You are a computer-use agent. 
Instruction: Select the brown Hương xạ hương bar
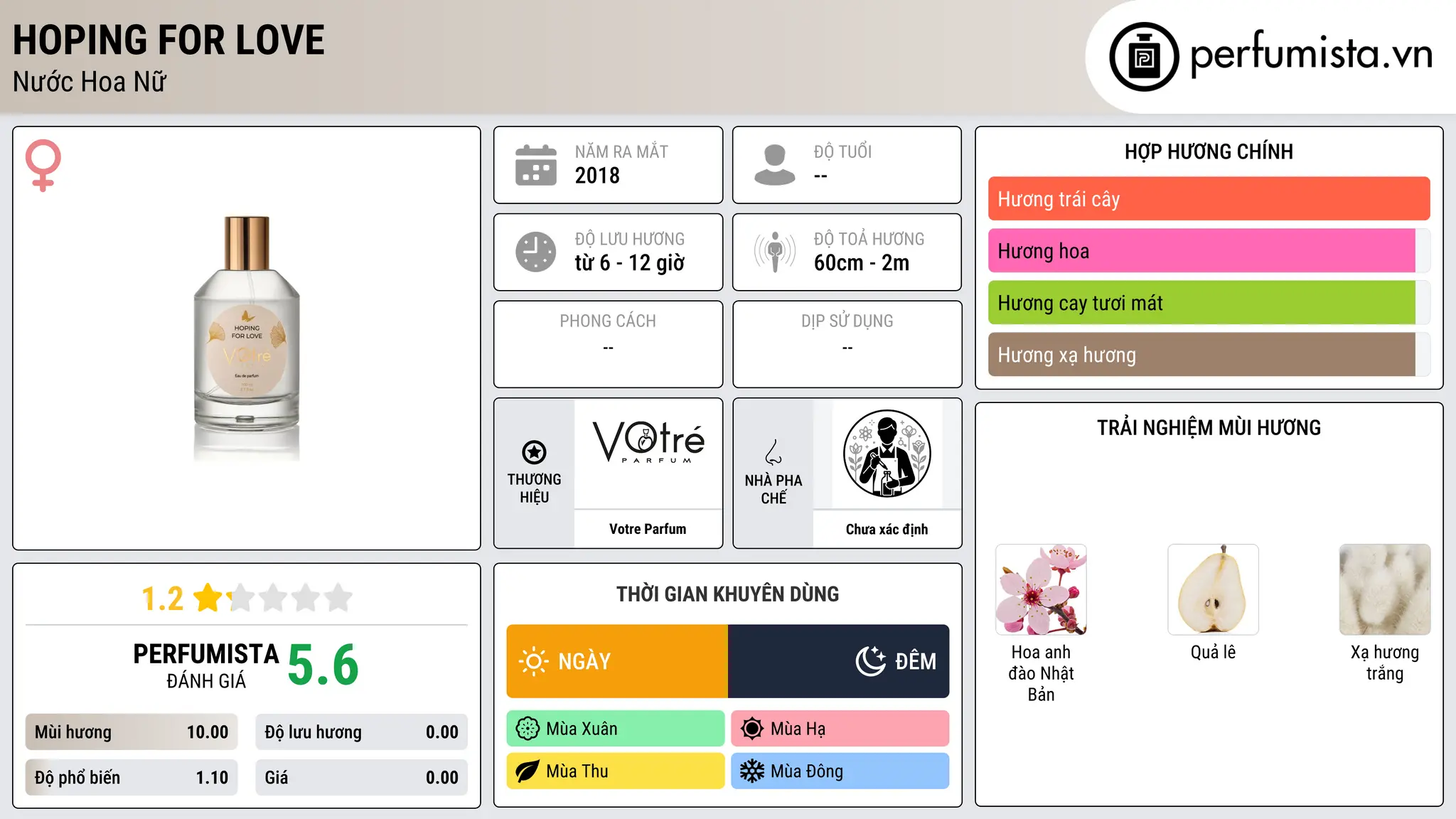1209,355
